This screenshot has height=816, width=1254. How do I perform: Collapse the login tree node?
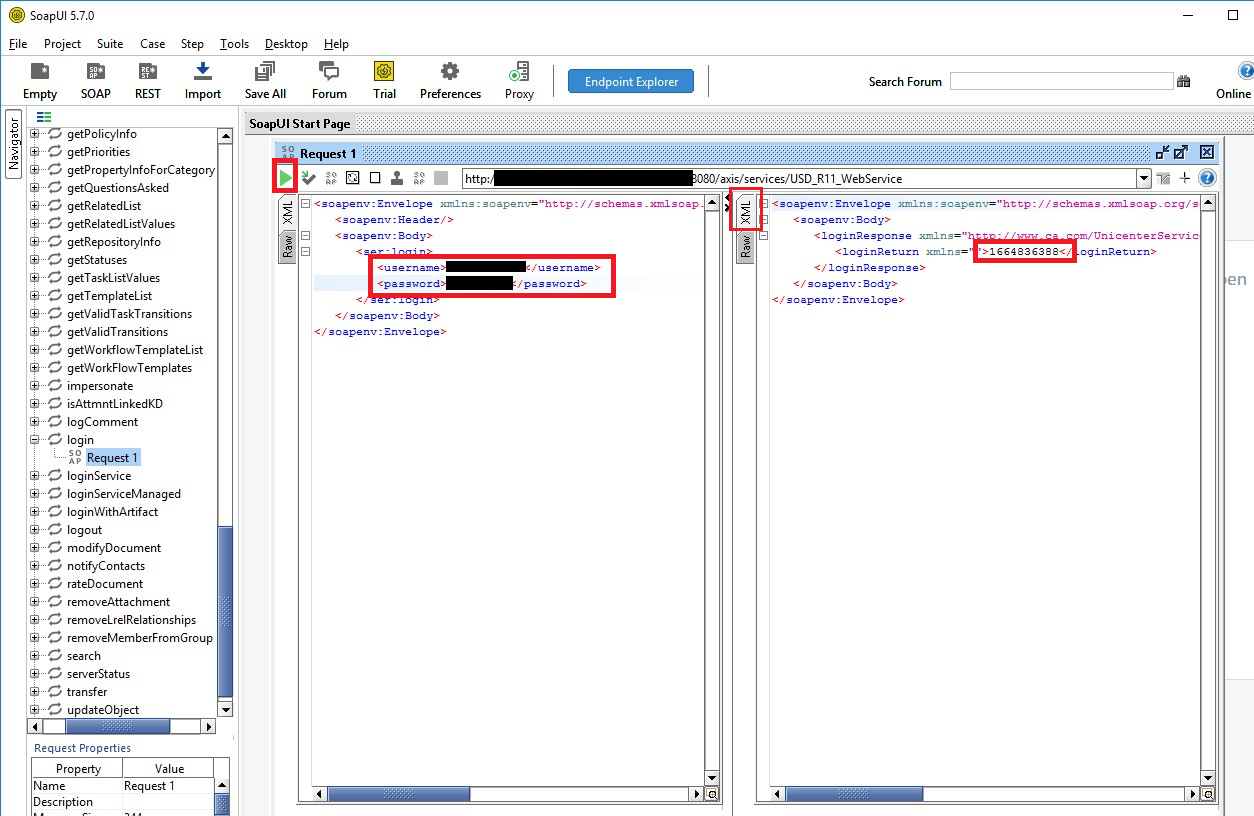point(35,440)
